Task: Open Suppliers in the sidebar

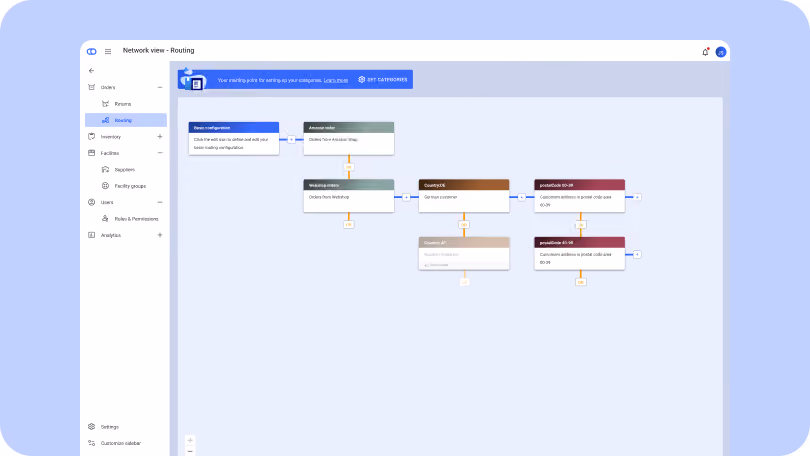Action: 126,169
